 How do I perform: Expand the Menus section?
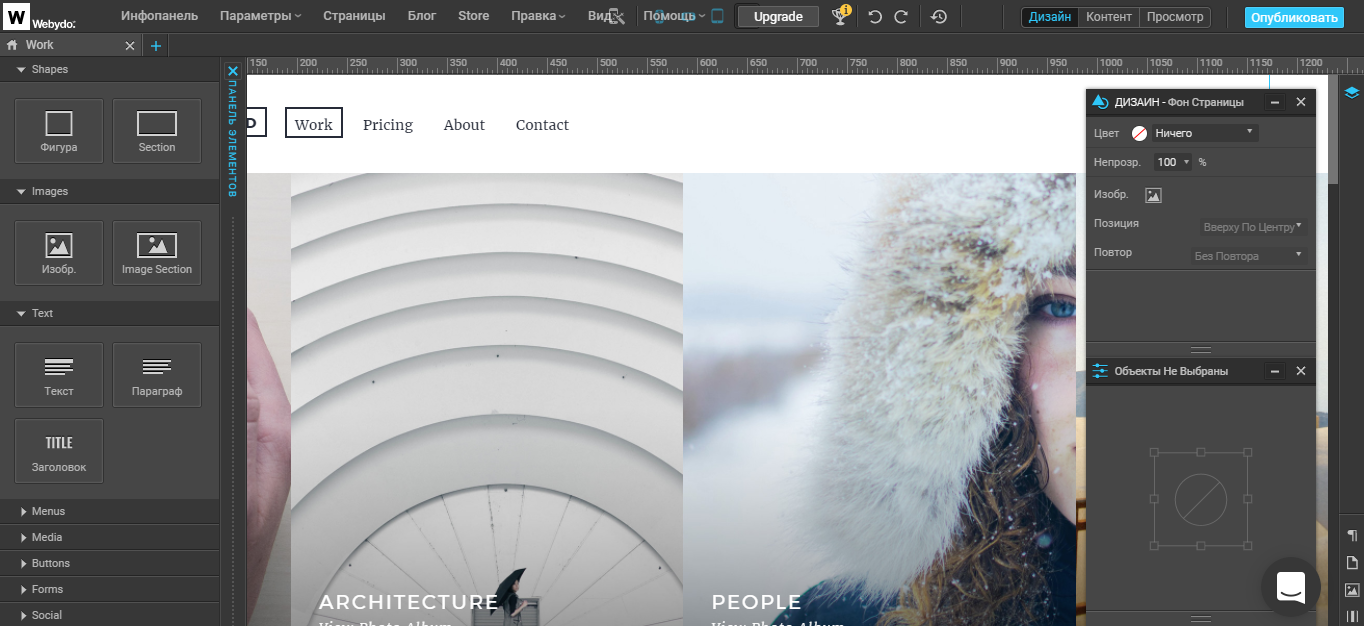click(110, 511)
